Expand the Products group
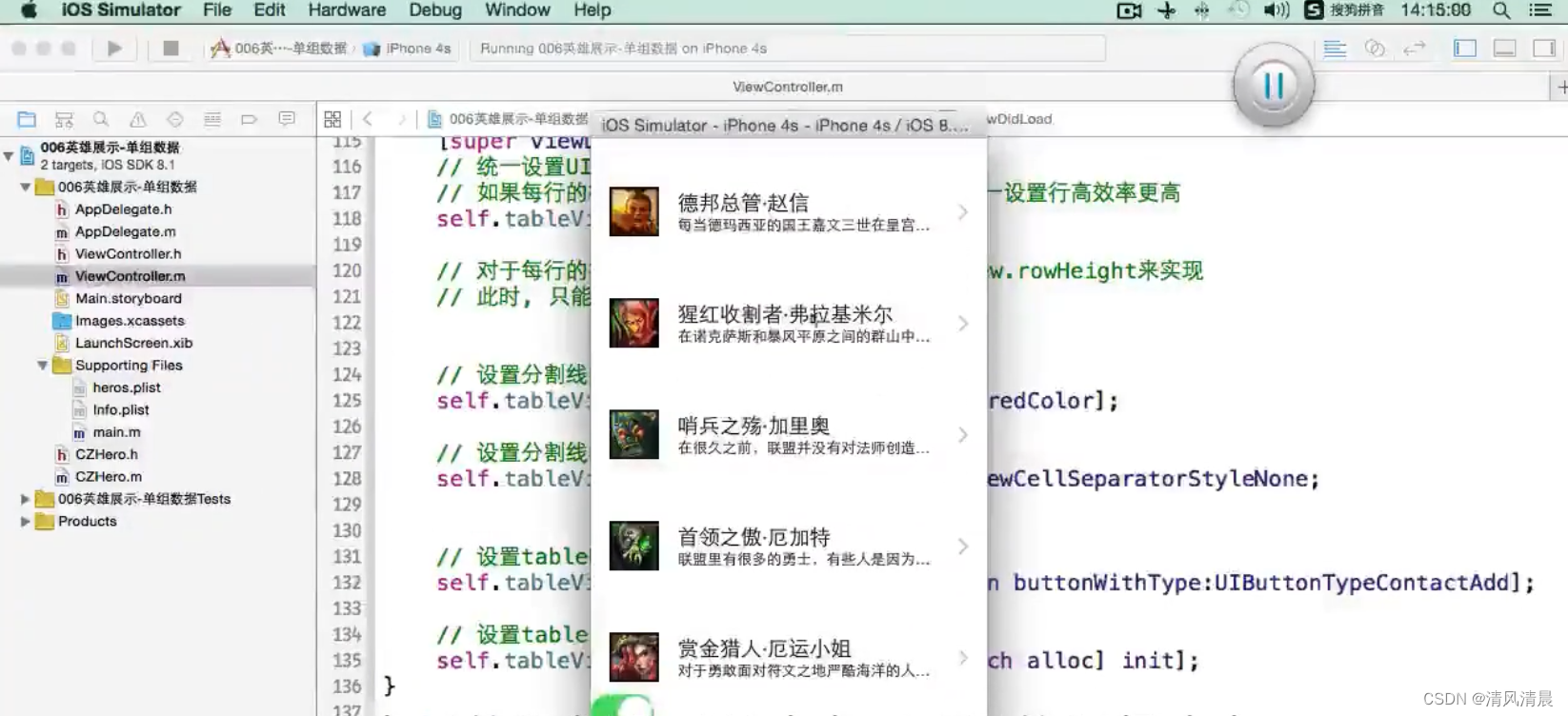The width and height of the screenshot is (1568, 716). 26,522
